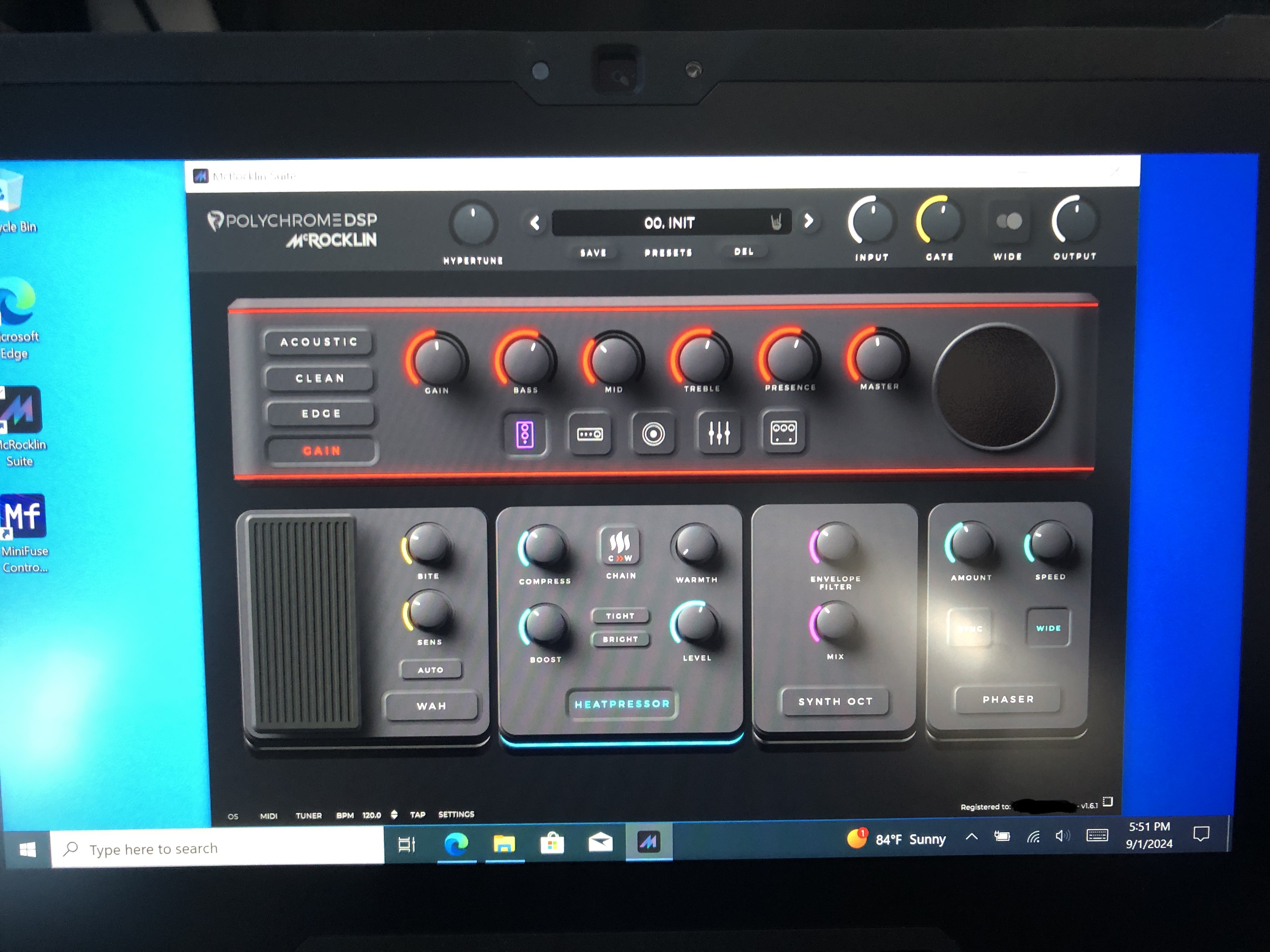
Task: Open the pedalboard stompbox section icon
Action: tap(525, 434)
